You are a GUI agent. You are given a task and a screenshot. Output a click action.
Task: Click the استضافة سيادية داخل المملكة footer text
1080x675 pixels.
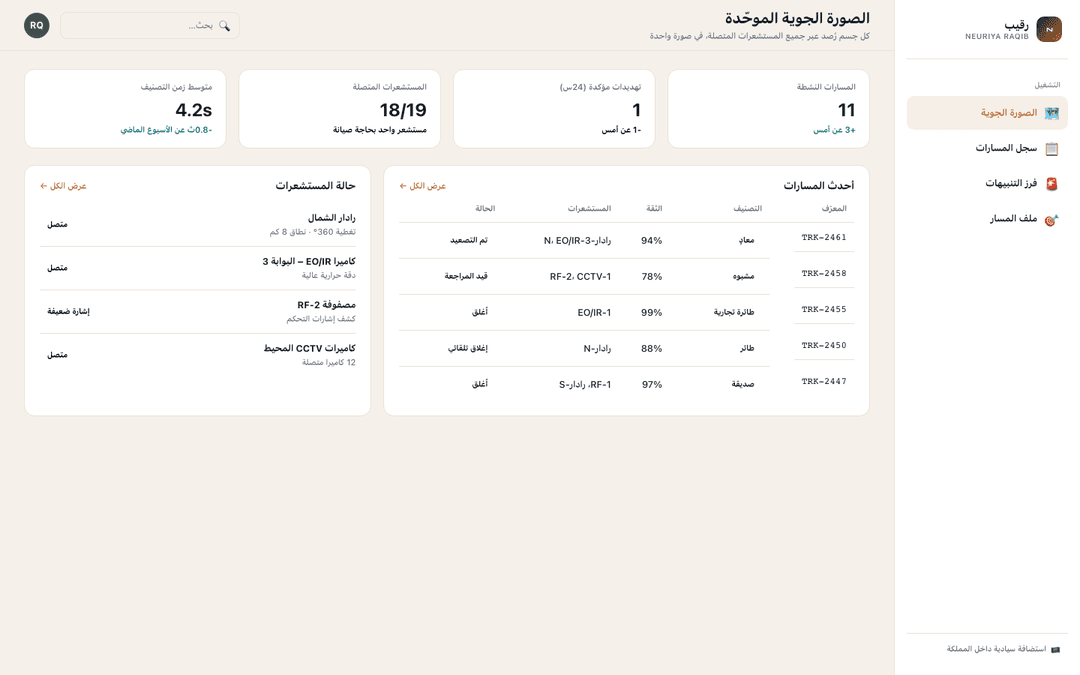(x=996, y=649)
